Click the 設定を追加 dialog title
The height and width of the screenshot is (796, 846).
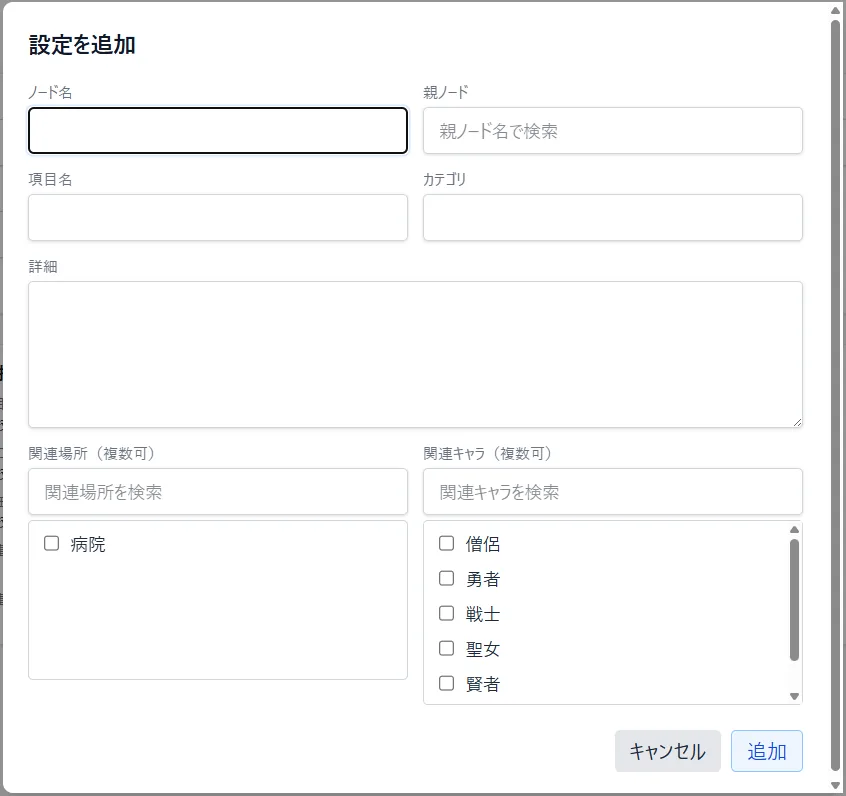(x=82, y=45)
